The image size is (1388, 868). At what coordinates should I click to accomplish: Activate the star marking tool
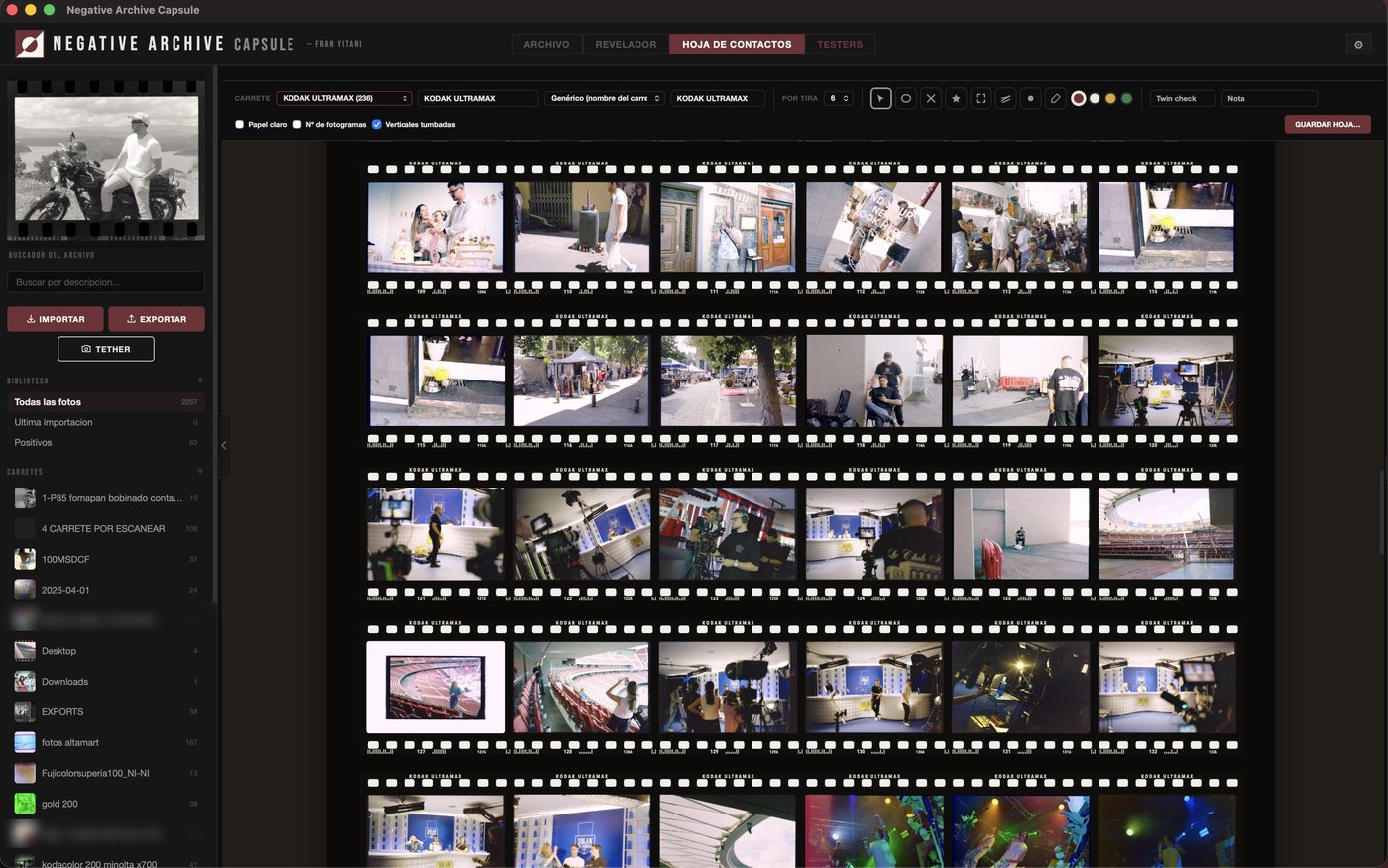pyautogui.click(x=956, y=99)
